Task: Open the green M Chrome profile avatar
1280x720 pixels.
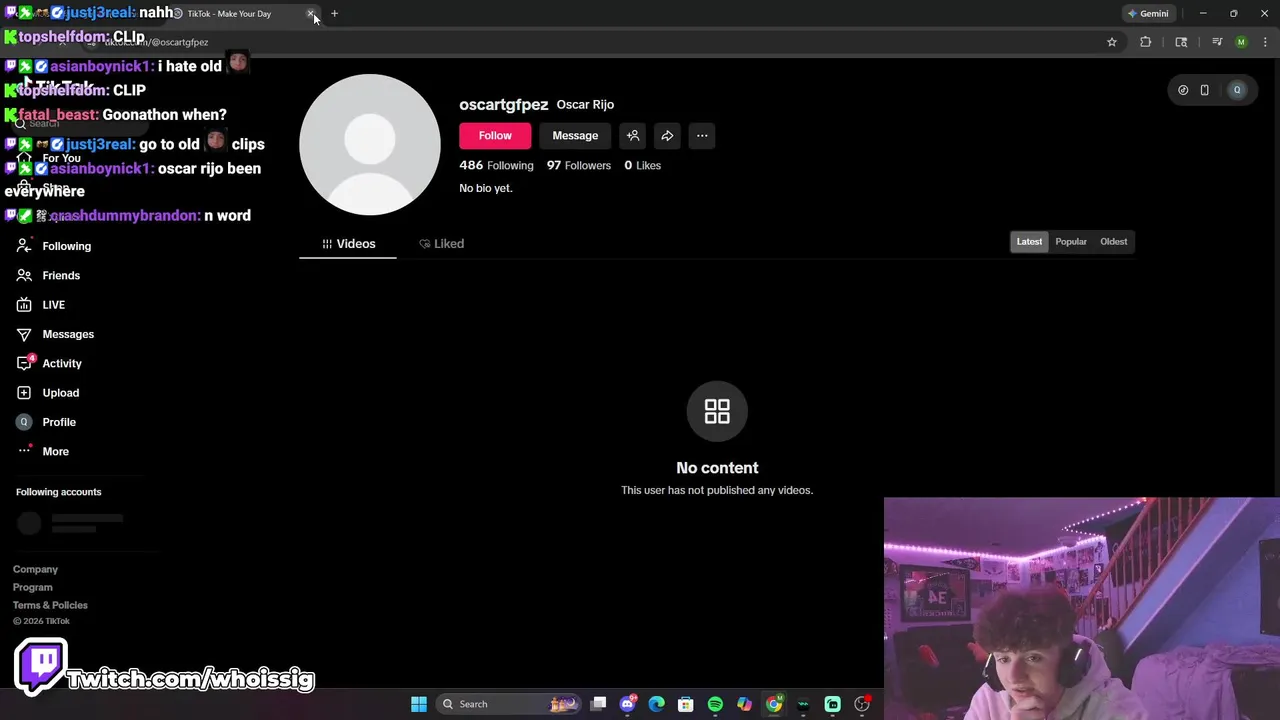Action: [1241, 42]
